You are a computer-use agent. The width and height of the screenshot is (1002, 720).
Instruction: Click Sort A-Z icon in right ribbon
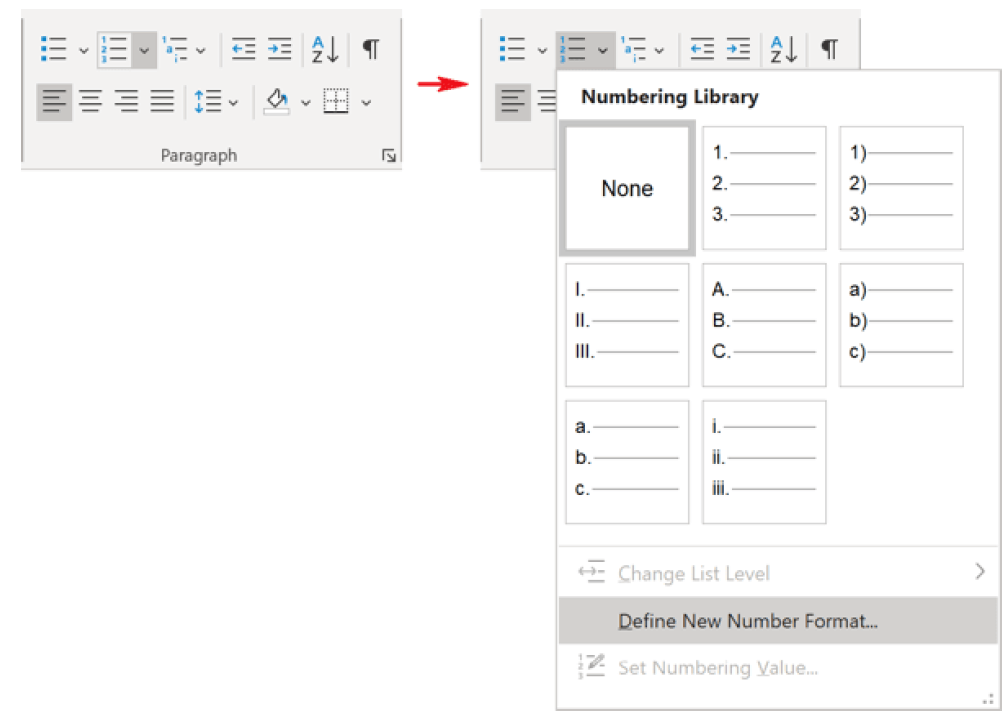point(784,49)
